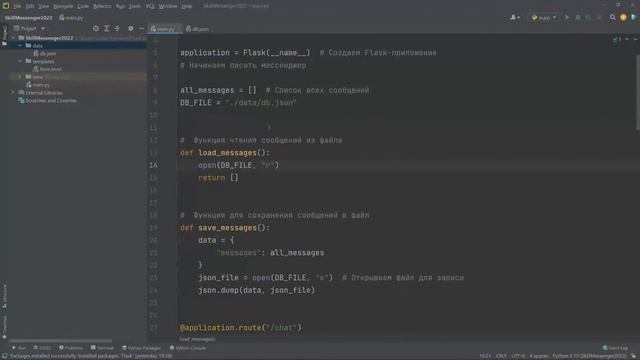The image size is (640, 360).
Task: Open the VCS menu
Action: pyautogui.click(x=150, y=6)
